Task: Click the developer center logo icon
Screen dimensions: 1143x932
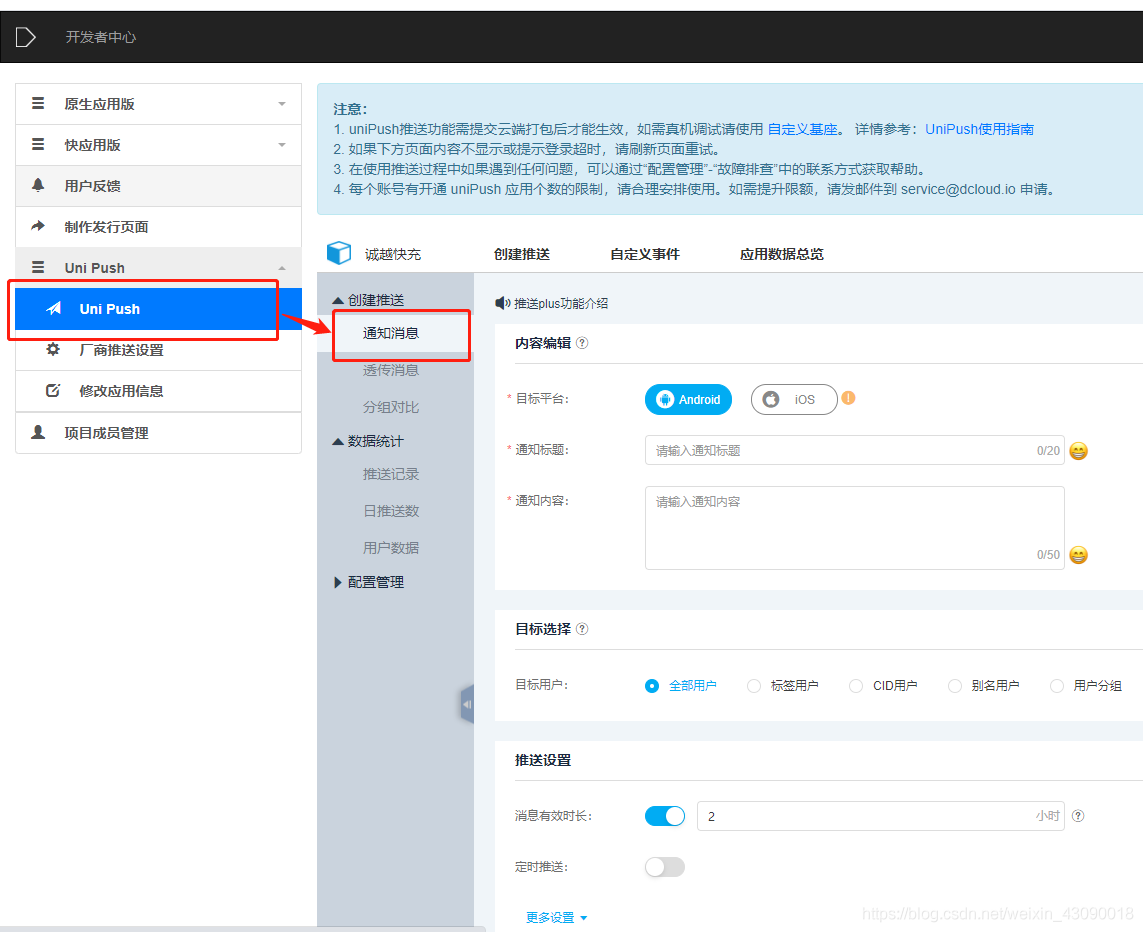Action: pyautogui.click(x=26, y=36)
